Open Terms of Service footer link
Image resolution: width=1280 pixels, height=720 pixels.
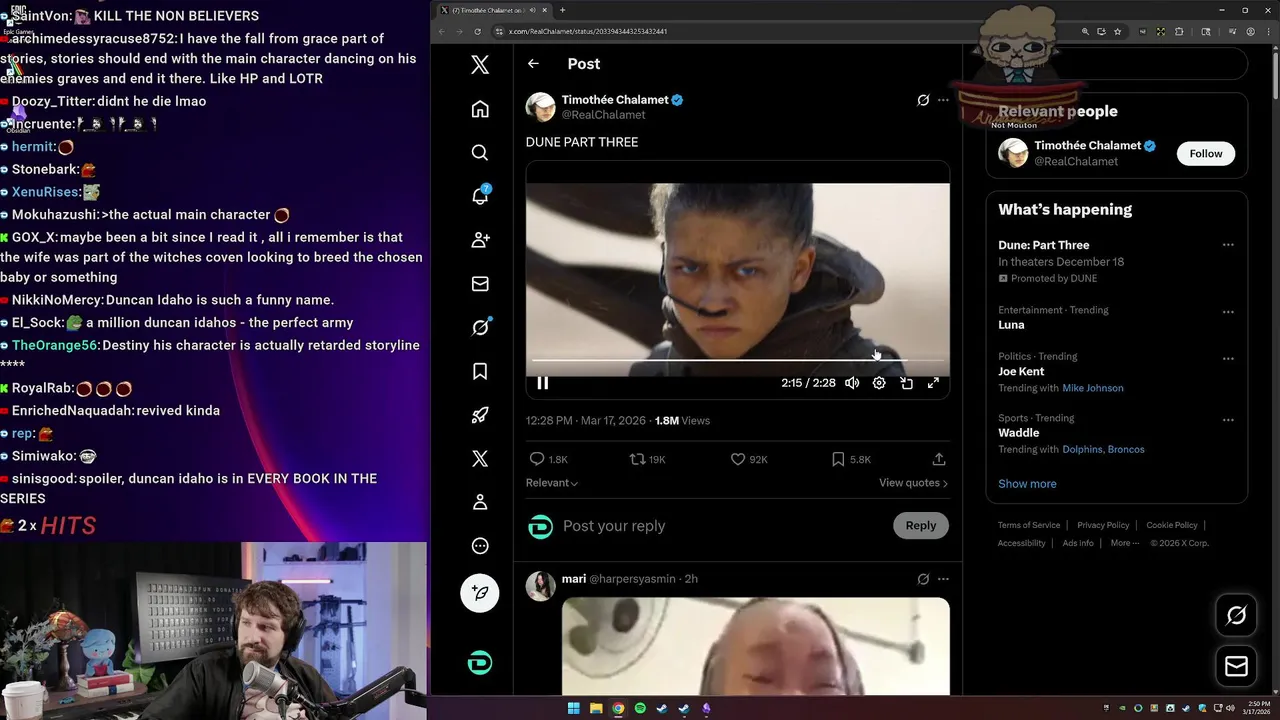[1029, 525]
